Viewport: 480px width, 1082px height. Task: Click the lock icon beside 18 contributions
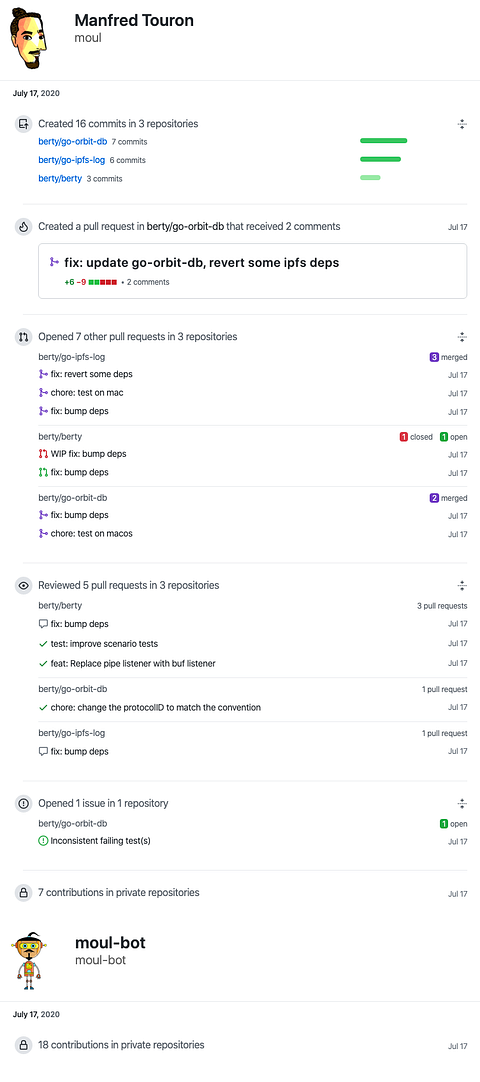pos(23,1045)
